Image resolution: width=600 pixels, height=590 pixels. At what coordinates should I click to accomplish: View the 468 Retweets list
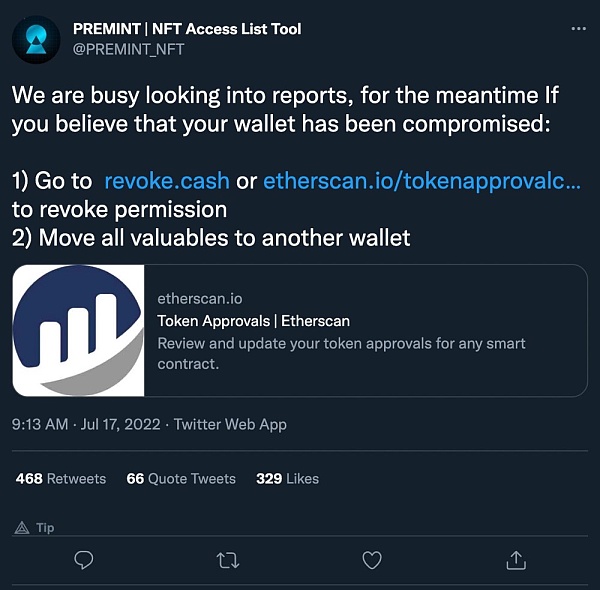coord(61,479)
